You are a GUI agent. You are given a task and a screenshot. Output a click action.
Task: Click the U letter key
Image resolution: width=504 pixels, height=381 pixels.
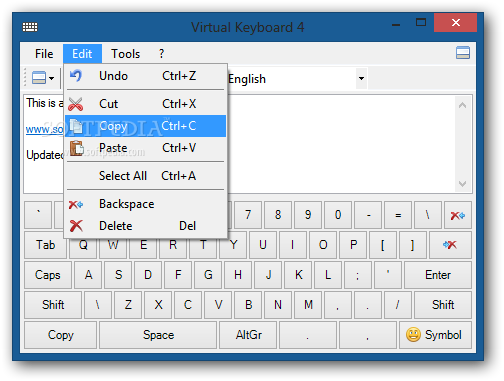click(x=263, y=245)
